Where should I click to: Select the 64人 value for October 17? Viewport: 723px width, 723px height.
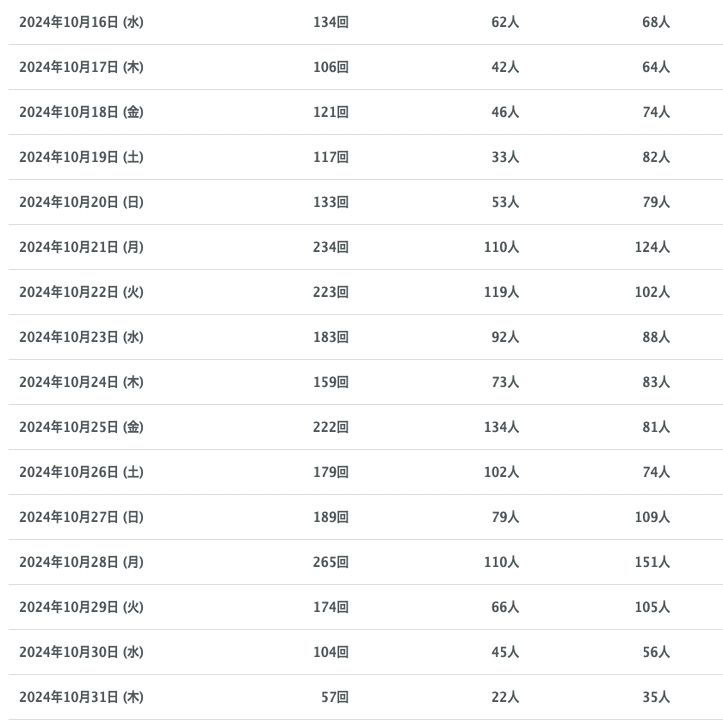(x=656, y=67)
